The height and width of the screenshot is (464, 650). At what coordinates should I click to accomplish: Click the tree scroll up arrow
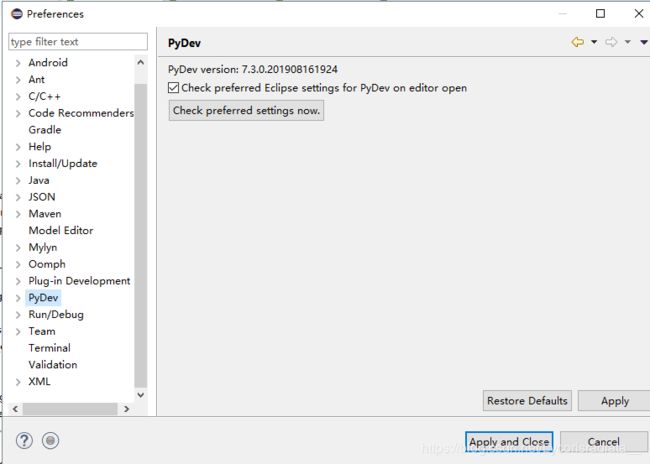click(x=141, y=63)
